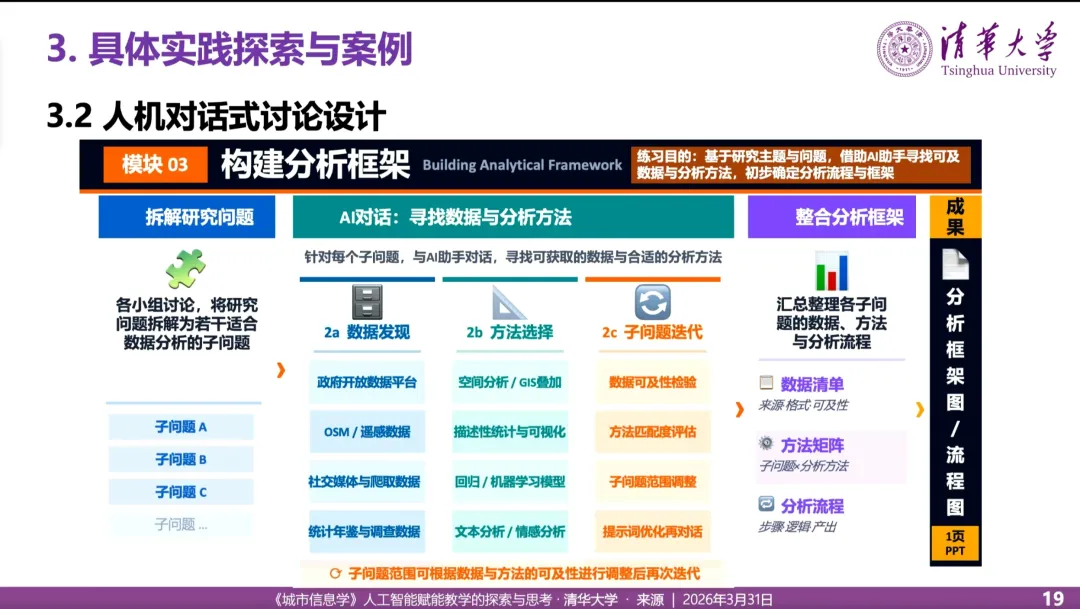Click the 各小组讨论 description paragraph
This screenshot has width=1080, height=609.
pos(187,324)
